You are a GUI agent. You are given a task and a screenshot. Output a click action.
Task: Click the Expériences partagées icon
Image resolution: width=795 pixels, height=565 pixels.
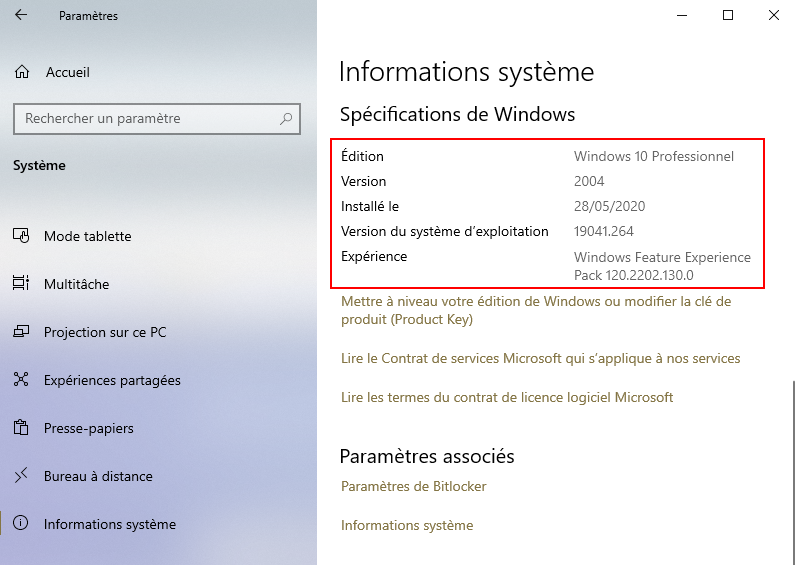(21, 380)
